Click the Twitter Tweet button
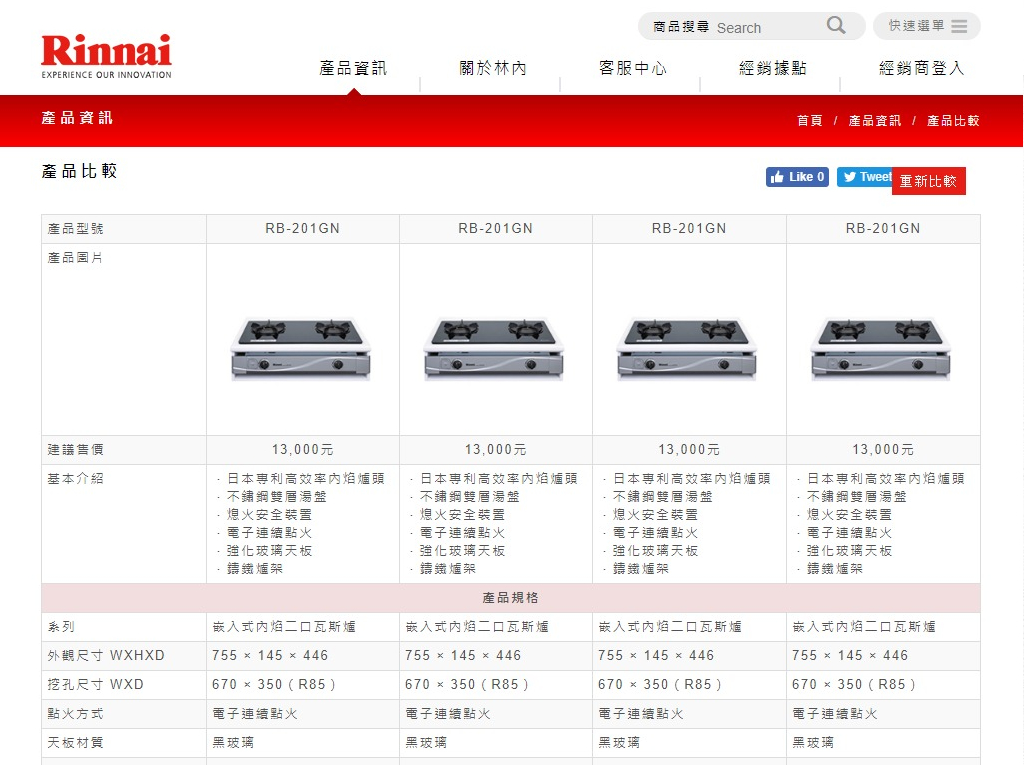The height and width of the screenshot is (765, 1024). click(865, 177)
